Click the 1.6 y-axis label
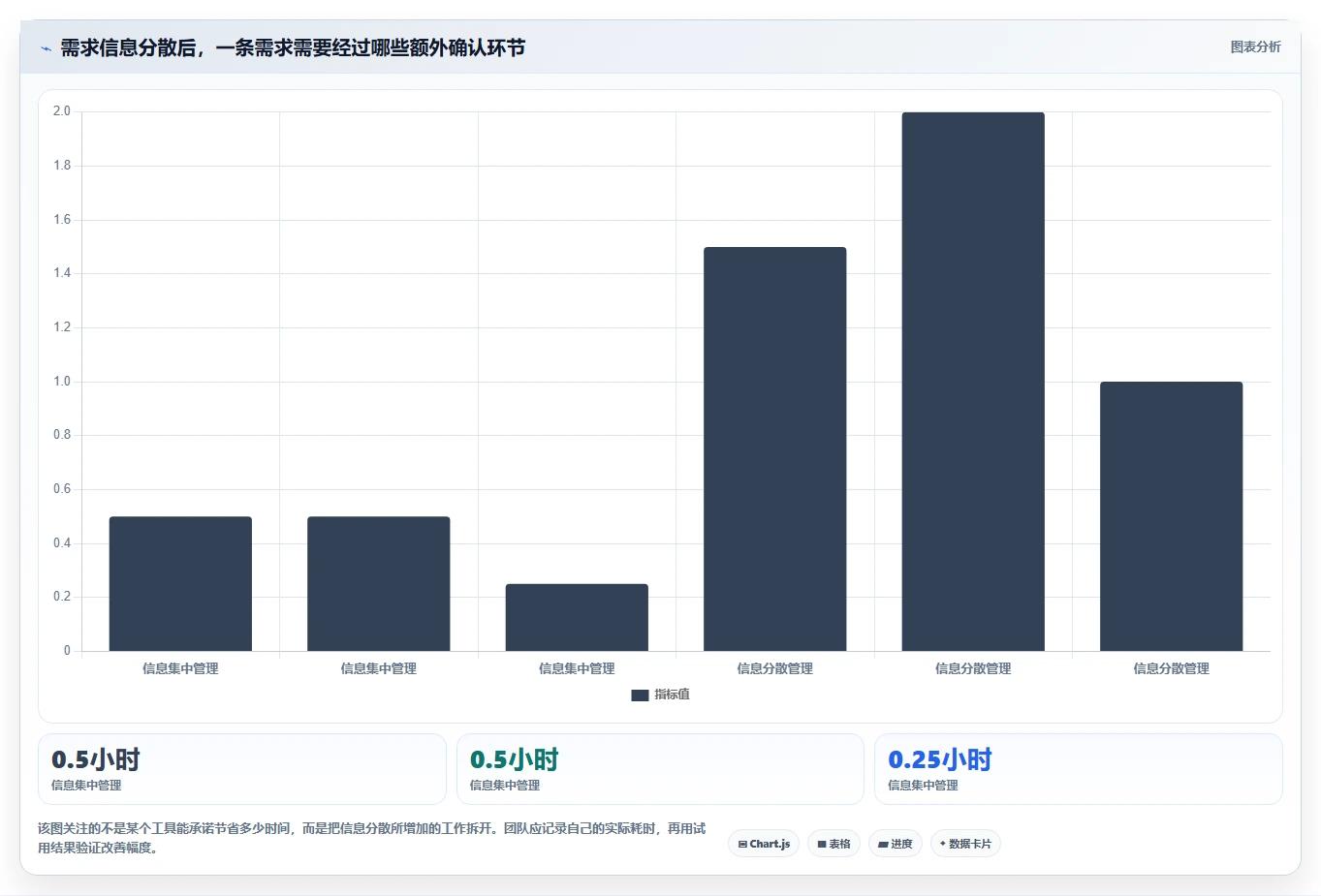Viewport: 1321px width, 896px height. click(x=62, y=220)
